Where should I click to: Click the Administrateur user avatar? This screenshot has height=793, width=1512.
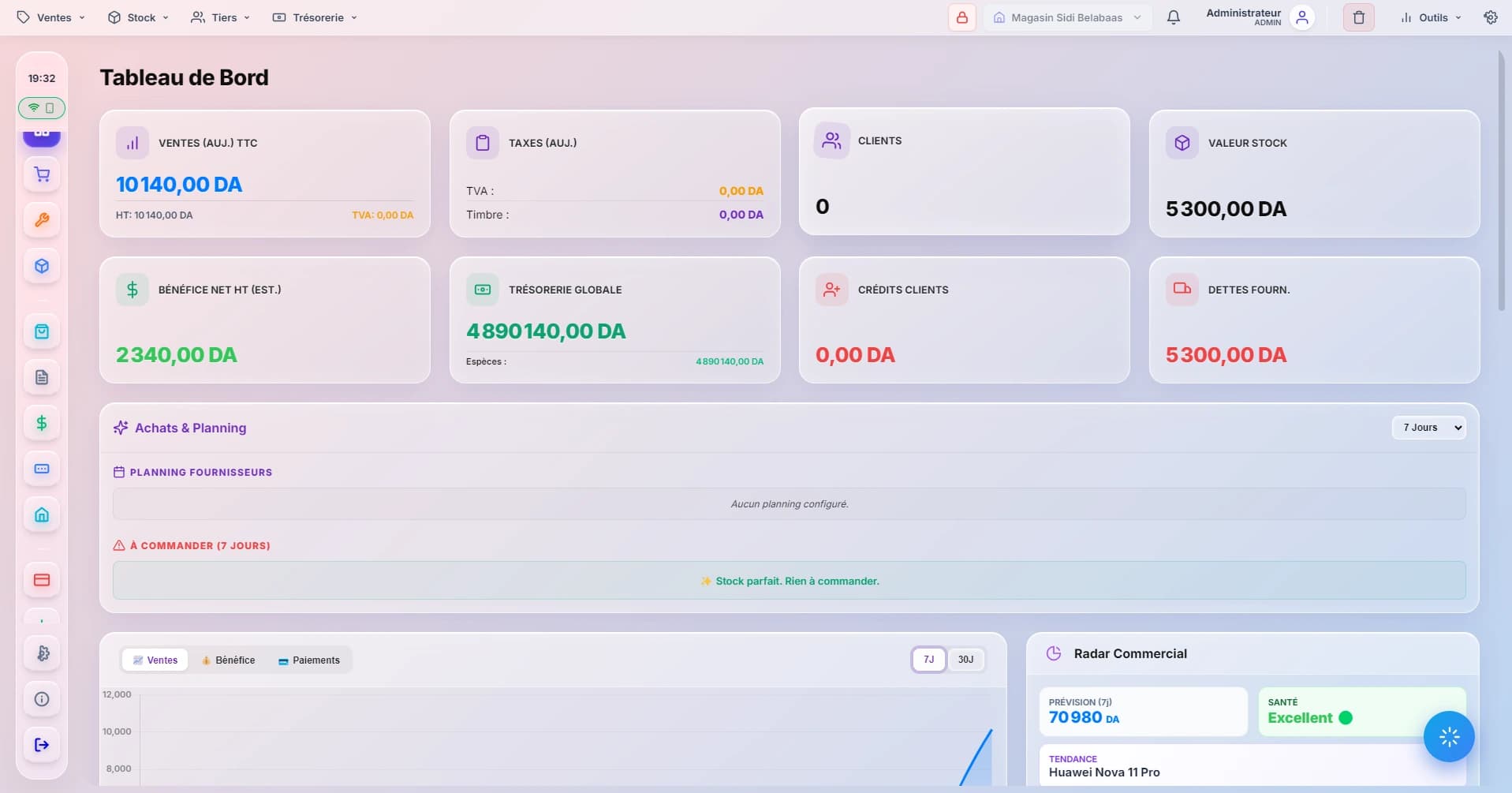[1302, 17]
